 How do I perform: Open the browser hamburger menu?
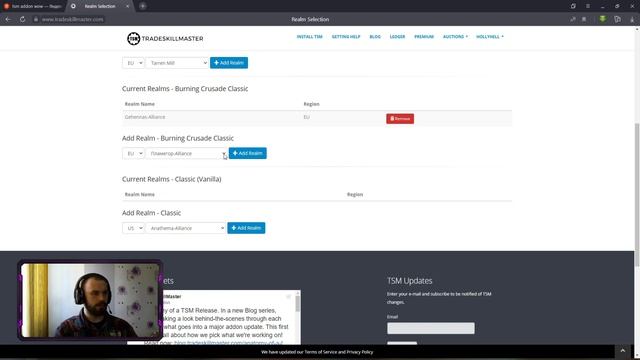(x=588, y=6)
